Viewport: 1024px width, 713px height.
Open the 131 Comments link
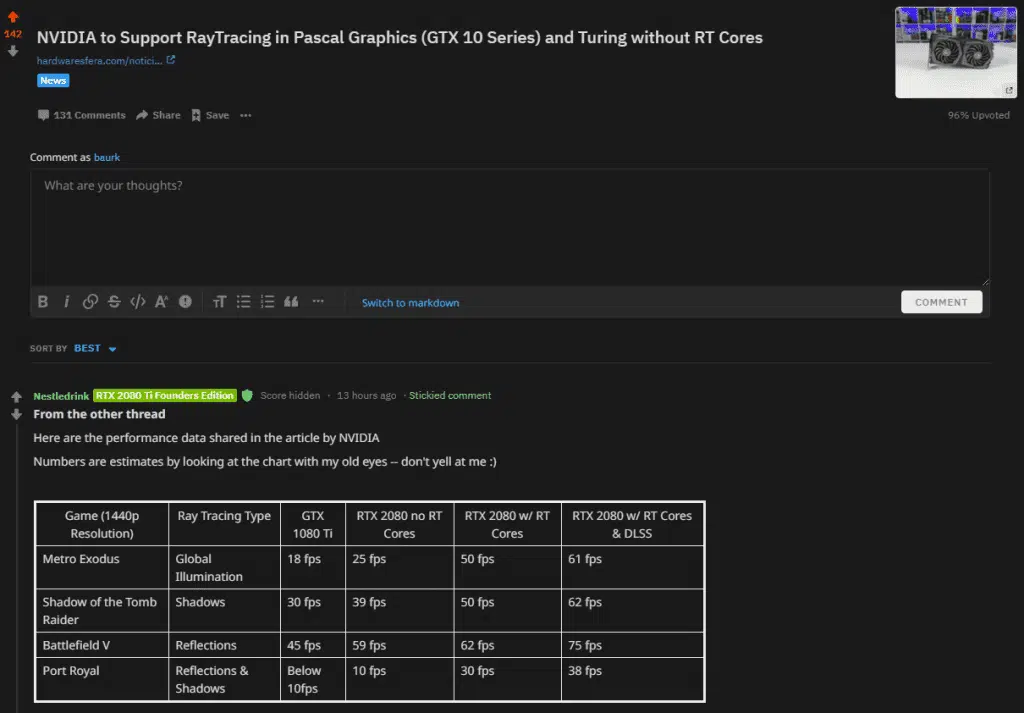(x=82, y=115)
